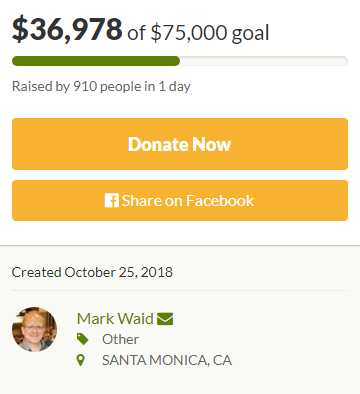Open the envelope icon to contact Mark Waid
Screen dimensions: 360x394
point(165,319)
